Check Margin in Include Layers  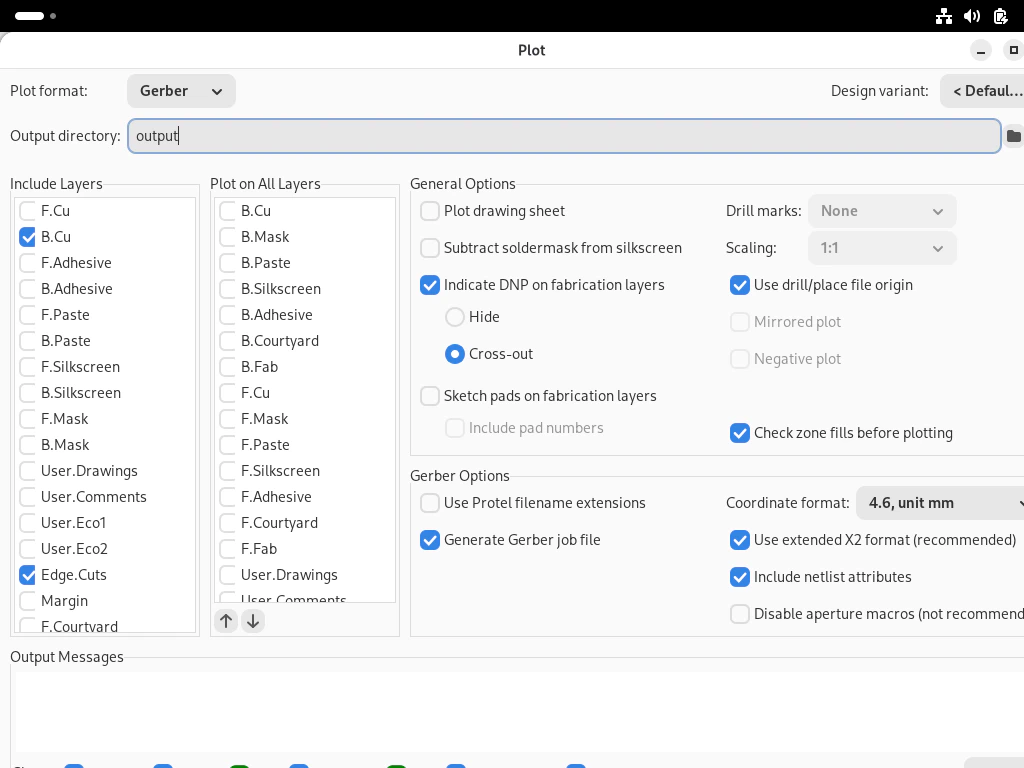[x=27, y=601]
